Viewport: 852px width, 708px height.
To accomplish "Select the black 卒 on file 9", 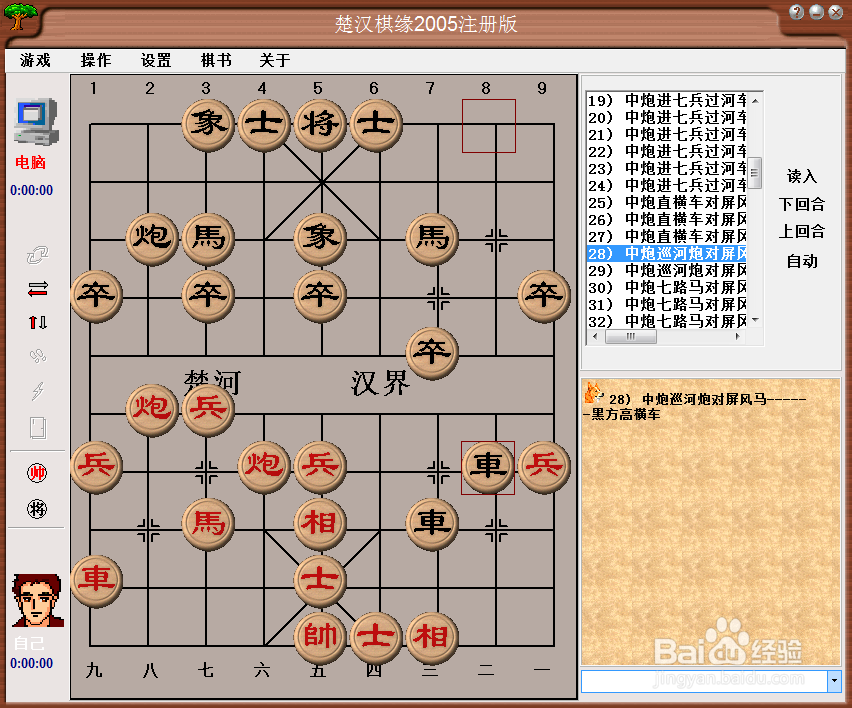I will (544, 295).
